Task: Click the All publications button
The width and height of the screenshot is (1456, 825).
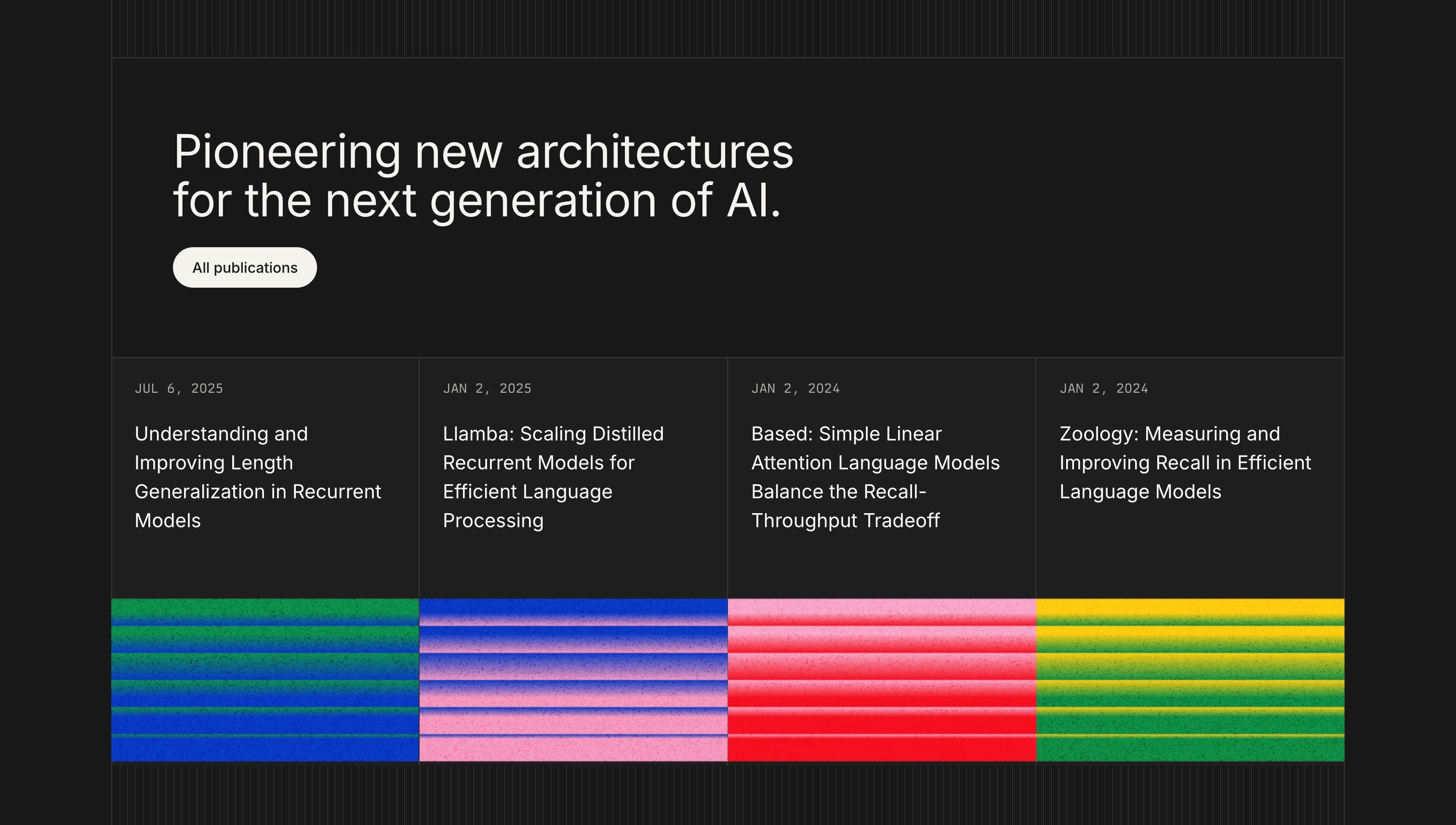Action: (244, 267)
